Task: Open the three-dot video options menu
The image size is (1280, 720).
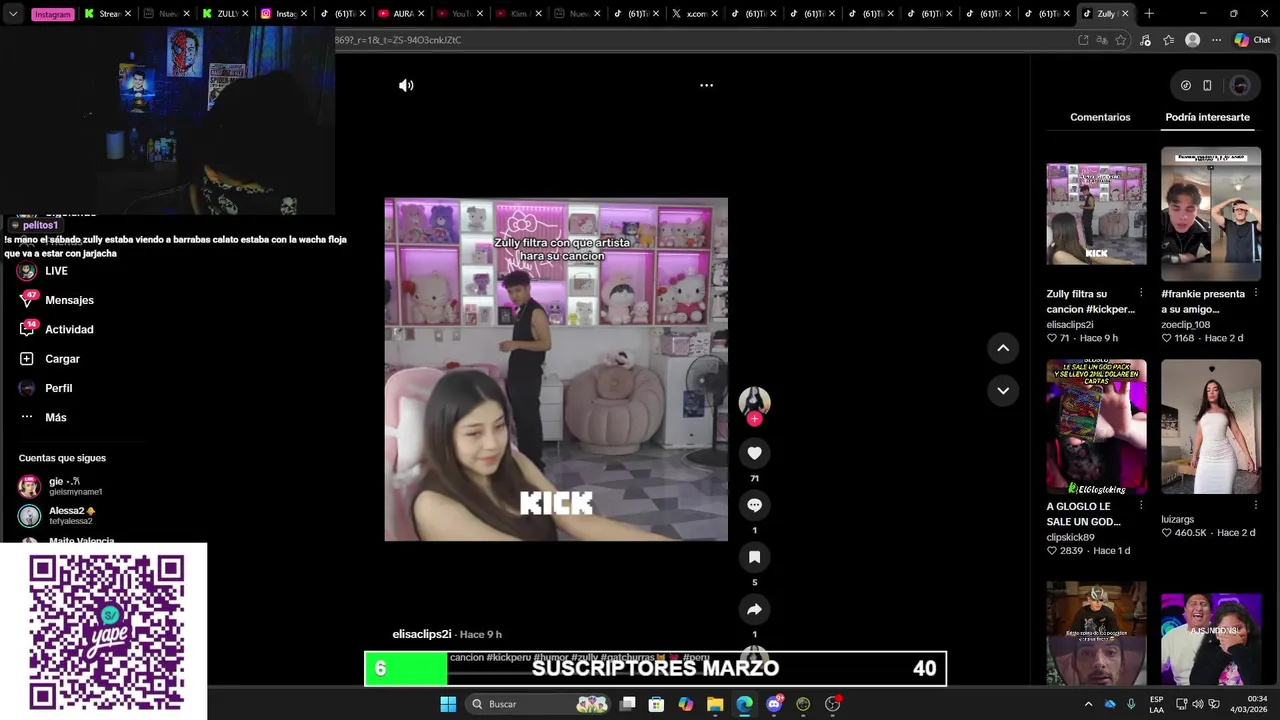Action: click(x=706, y=85)
